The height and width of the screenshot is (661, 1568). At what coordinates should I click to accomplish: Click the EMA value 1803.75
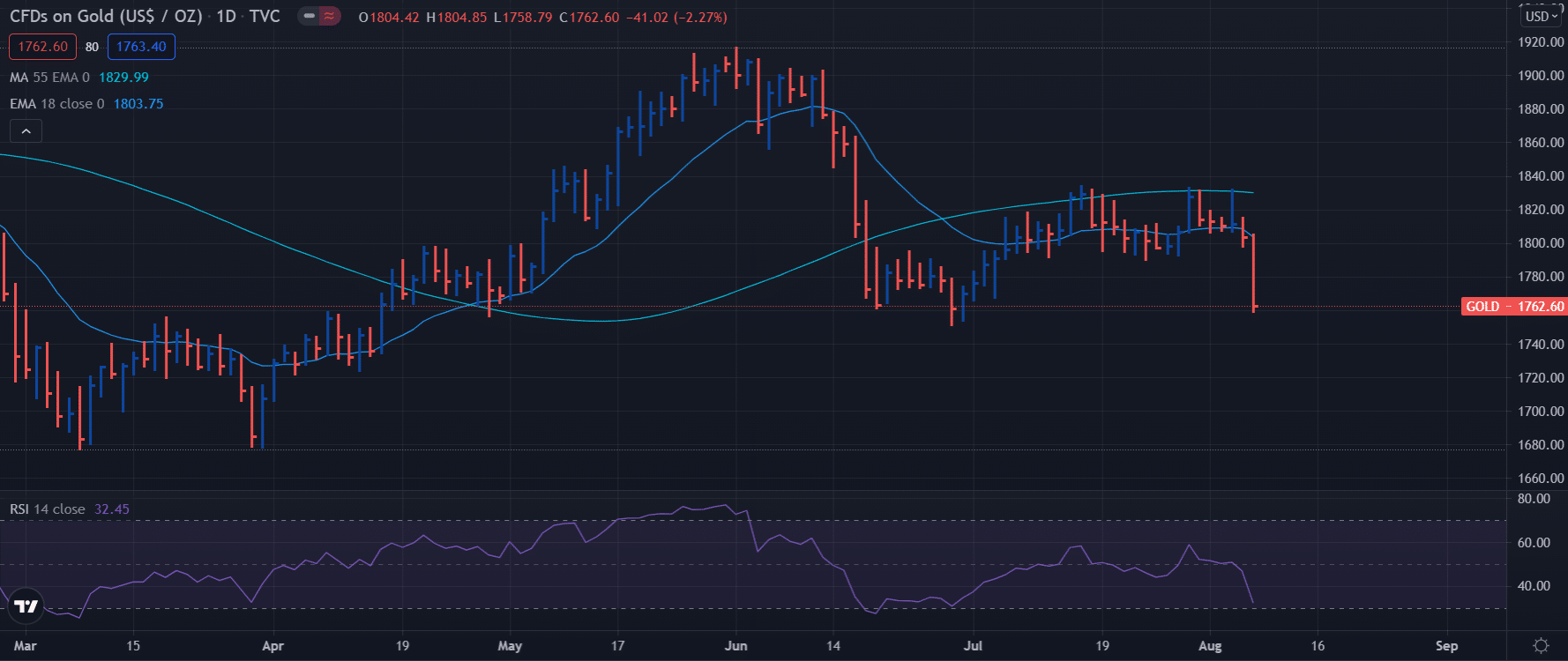click(138, 104)
